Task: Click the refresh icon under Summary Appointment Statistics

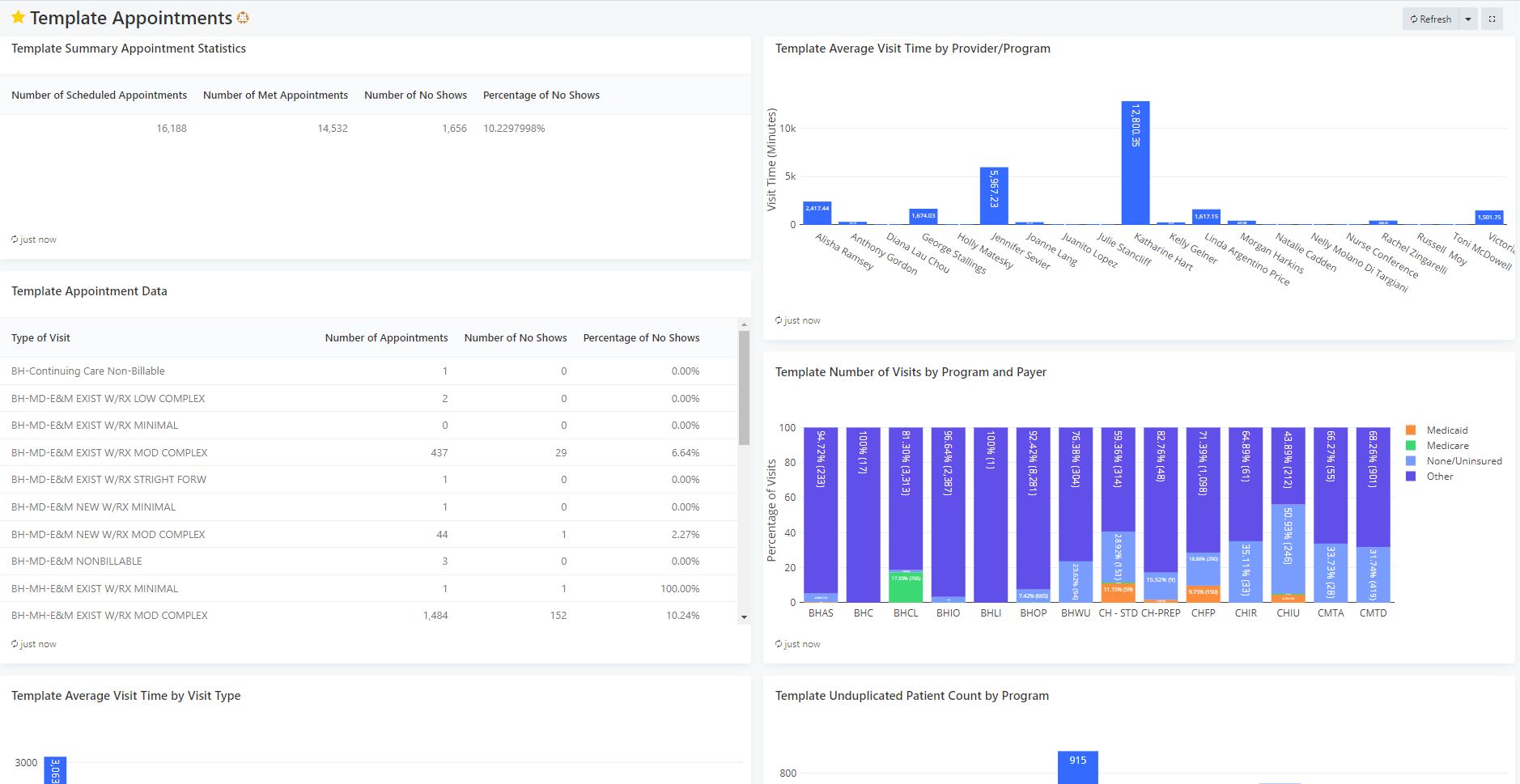Action: click(x=15, y=239)
